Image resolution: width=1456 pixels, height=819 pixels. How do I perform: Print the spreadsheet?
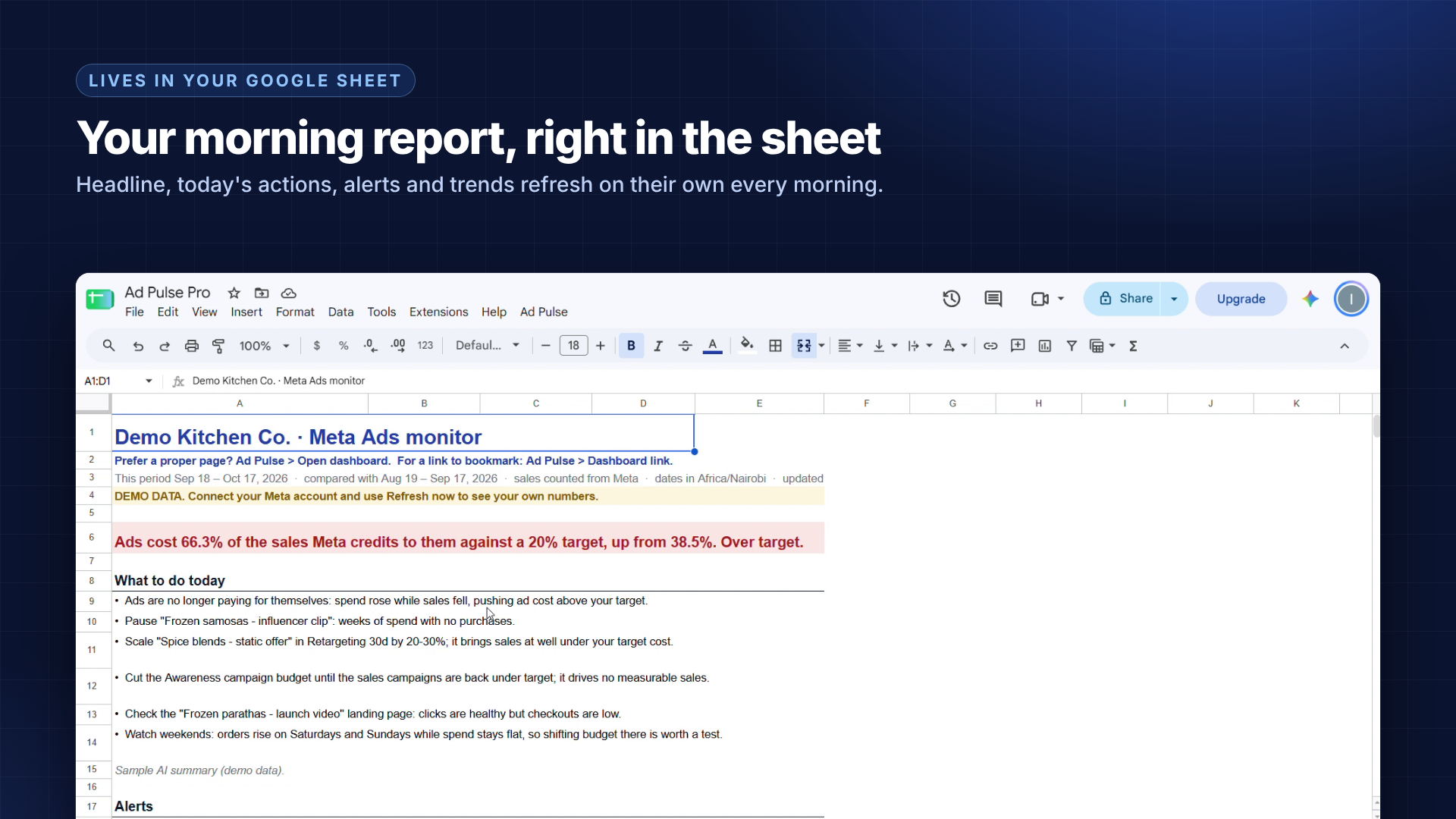click(x=192, y=346)
